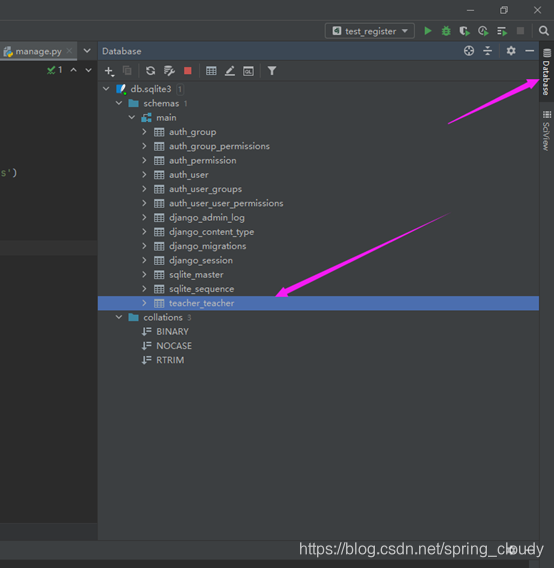Screen dimensions: 554x568
Task: Click the main schema label
Action: click(166, 118)
